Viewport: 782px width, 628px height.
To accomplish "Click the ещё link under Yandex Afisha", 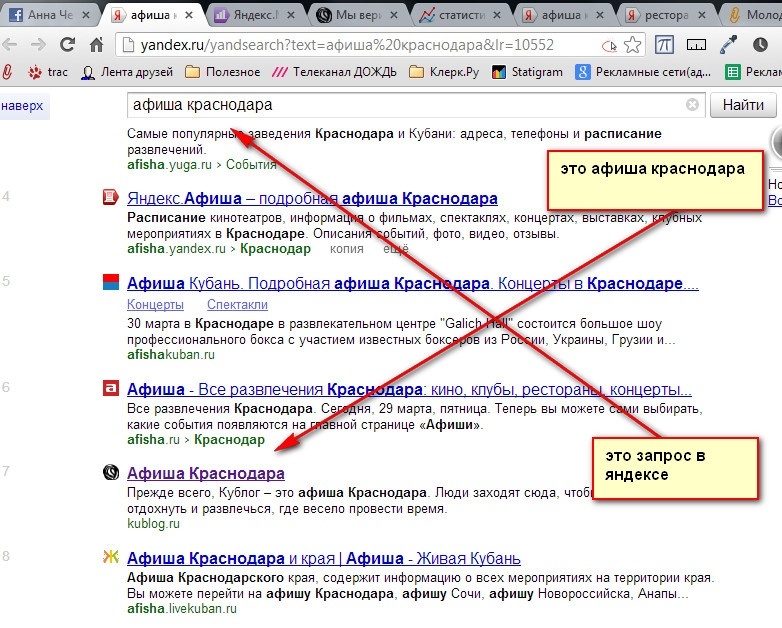I will tap(396, 249).
